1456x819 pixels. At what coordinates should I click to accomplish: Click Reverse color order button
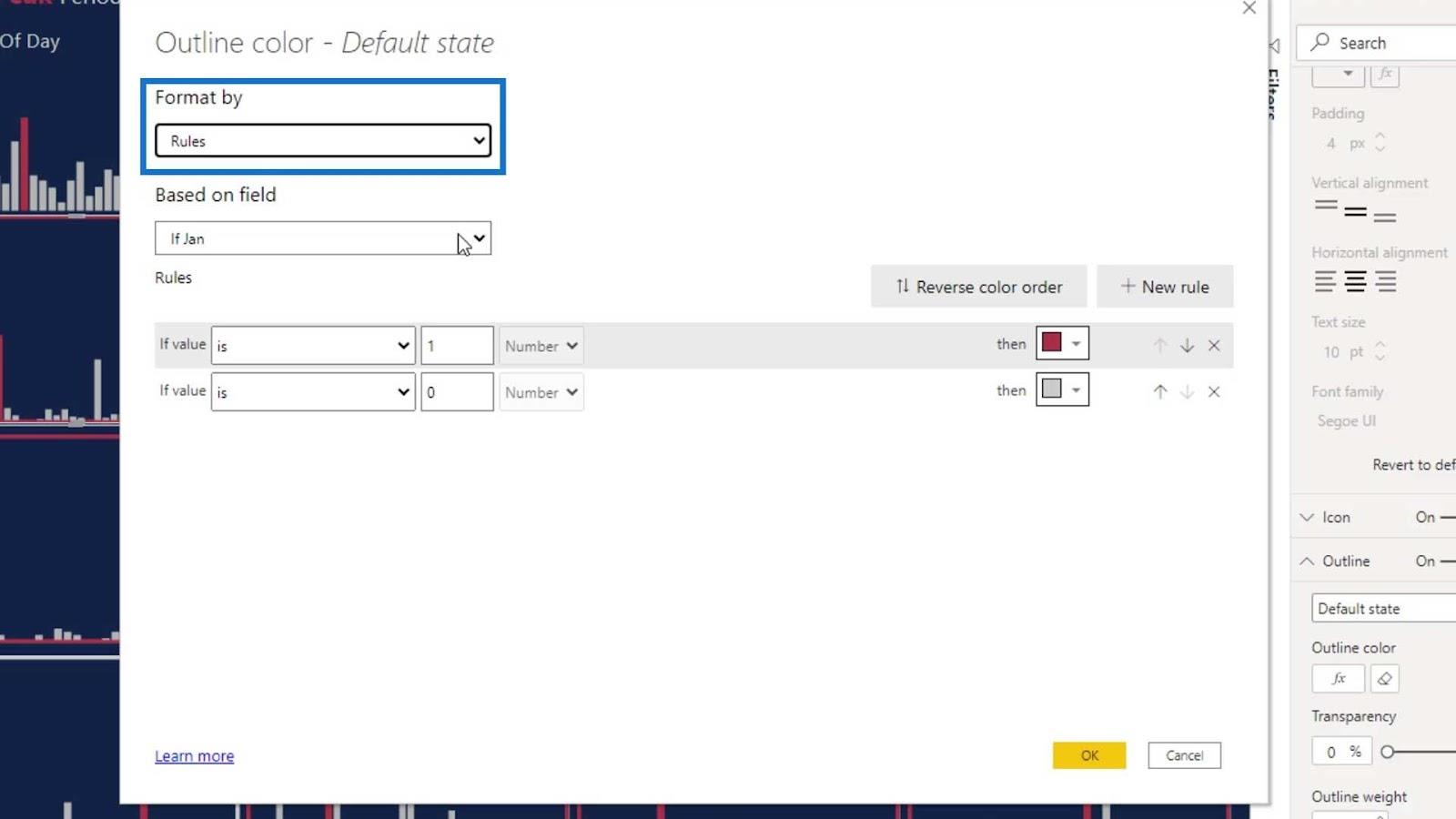[x=978, y=287]
